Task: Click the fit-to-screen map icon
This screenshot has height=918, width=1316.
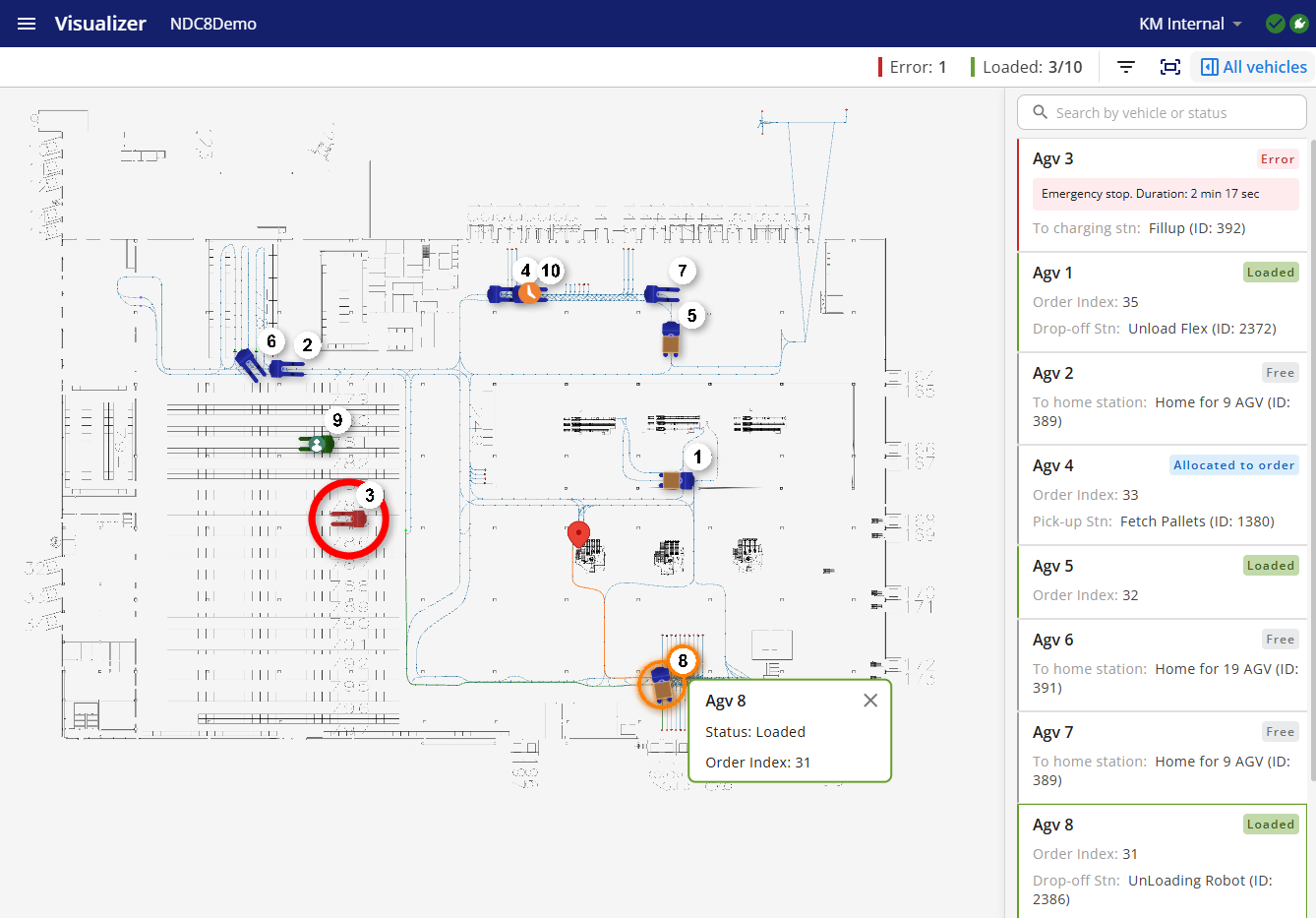Action: click(x=1170, y=67)
